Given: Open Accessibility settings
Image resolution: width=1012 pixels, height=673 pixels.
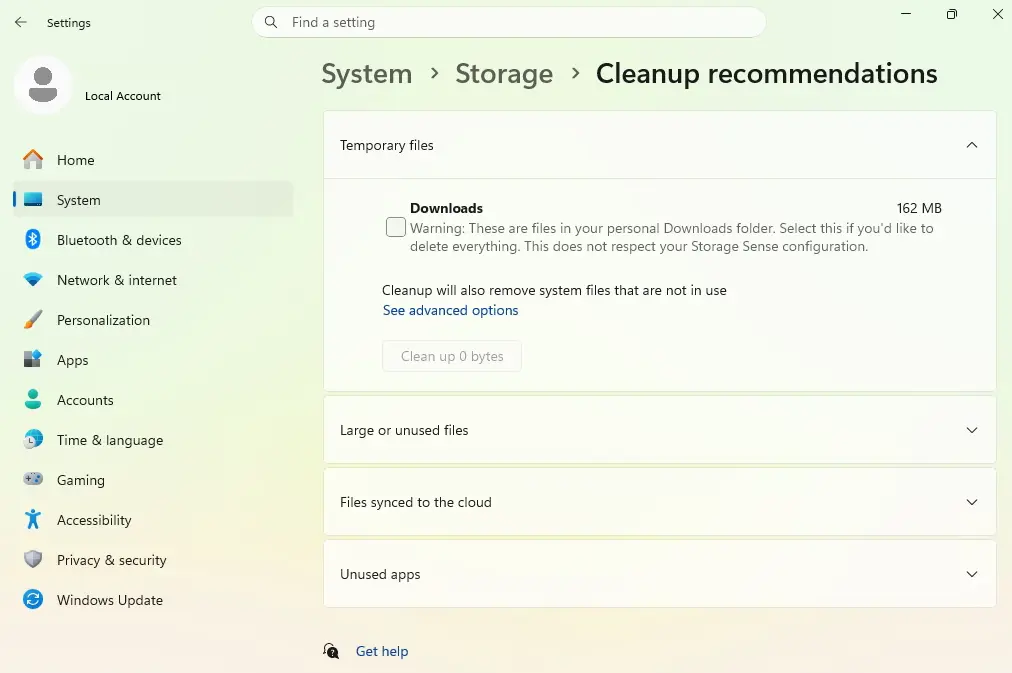Looking at the screenshot, I should (x=153, y=519).
